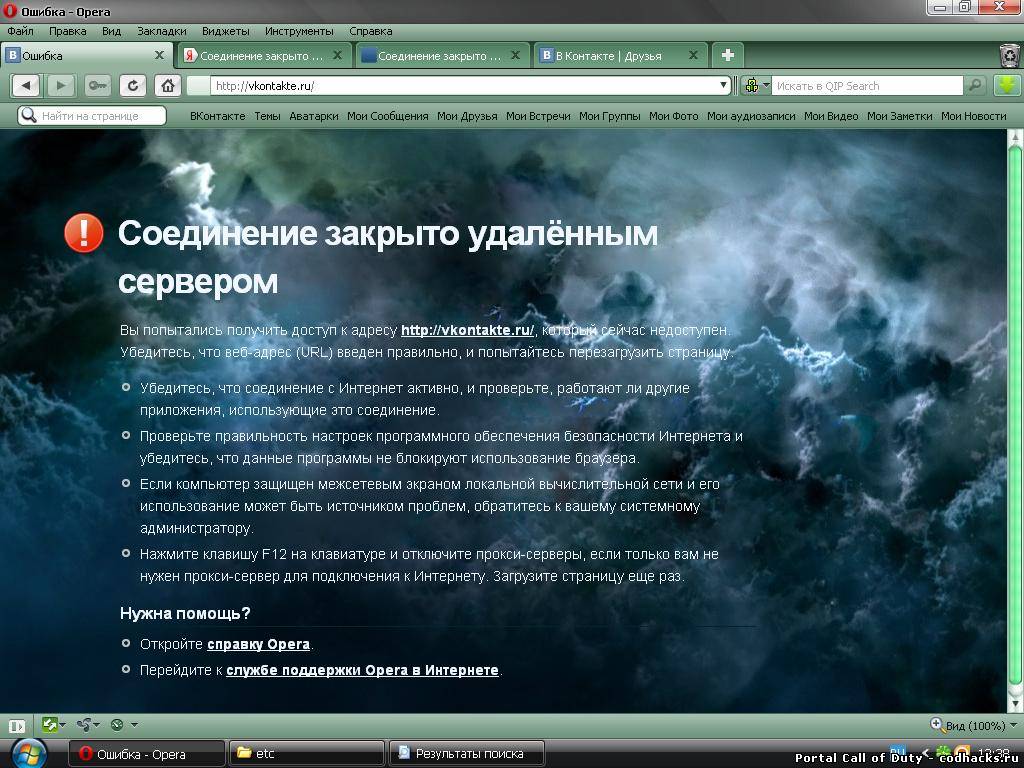1024x768 pixels.
Task: Open the Закладки menu
Action: 161,31
